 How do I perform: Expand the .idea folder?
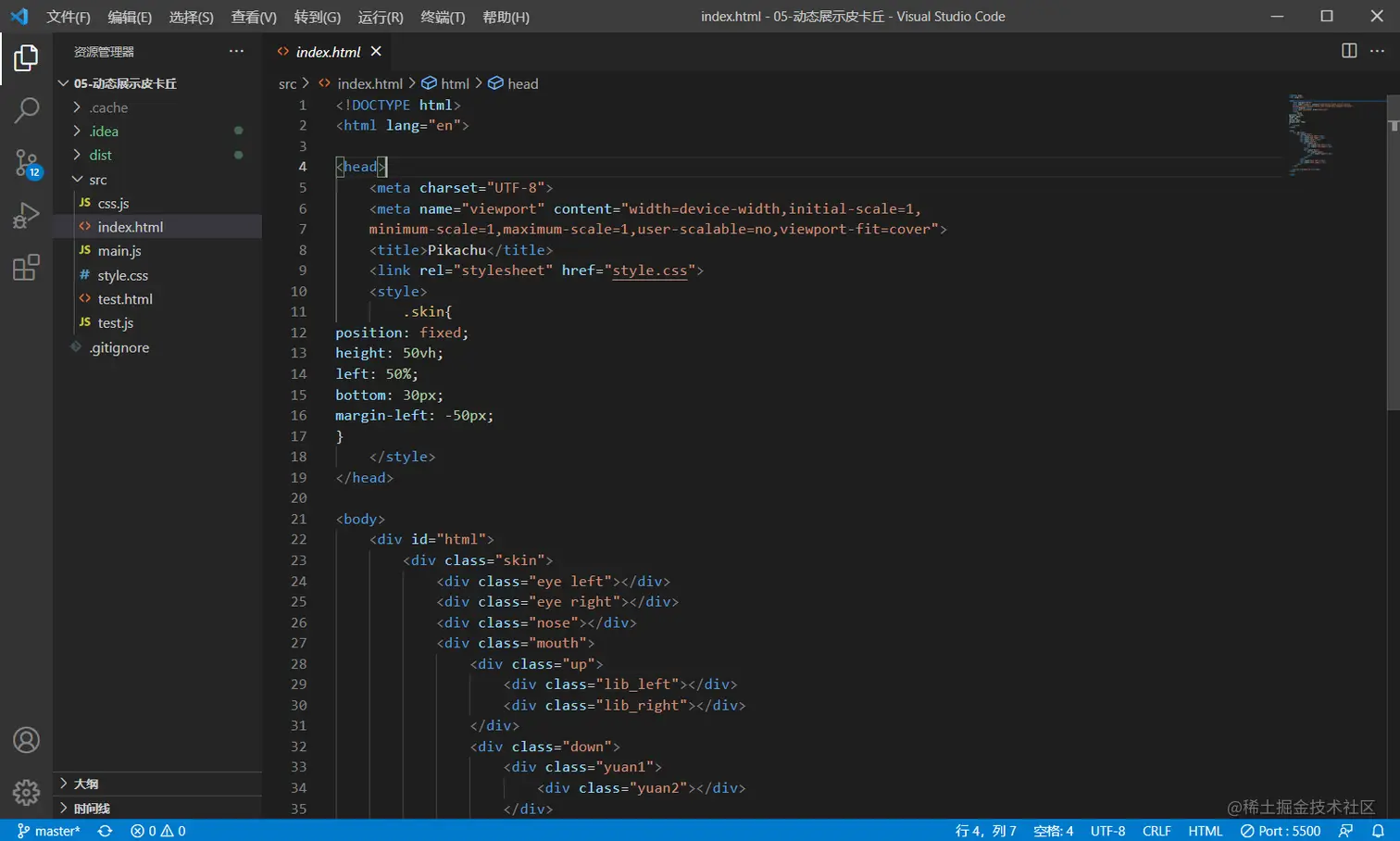point(157,132)
